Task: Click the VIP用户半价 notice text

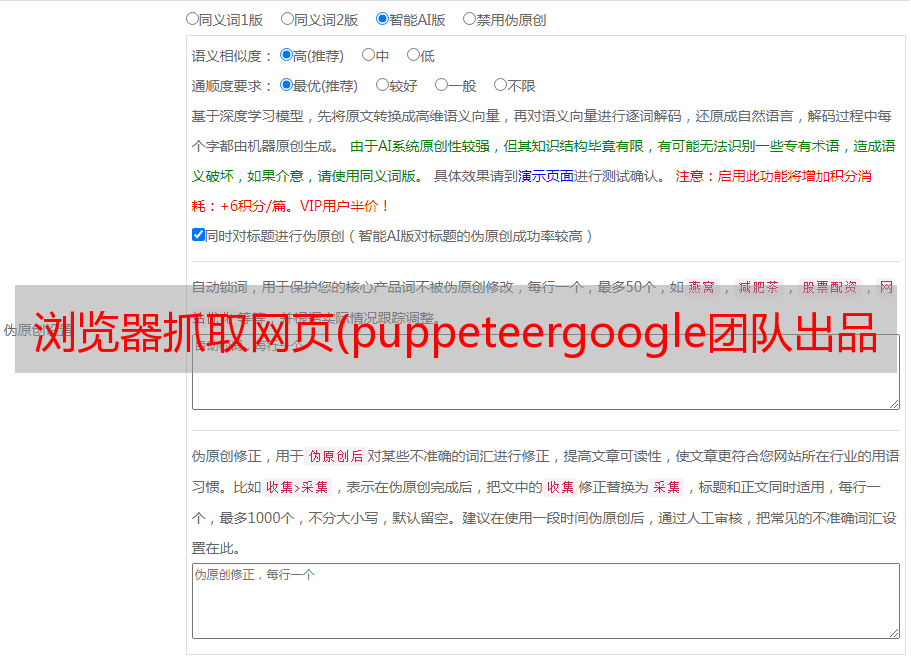Action: (344, 206)
